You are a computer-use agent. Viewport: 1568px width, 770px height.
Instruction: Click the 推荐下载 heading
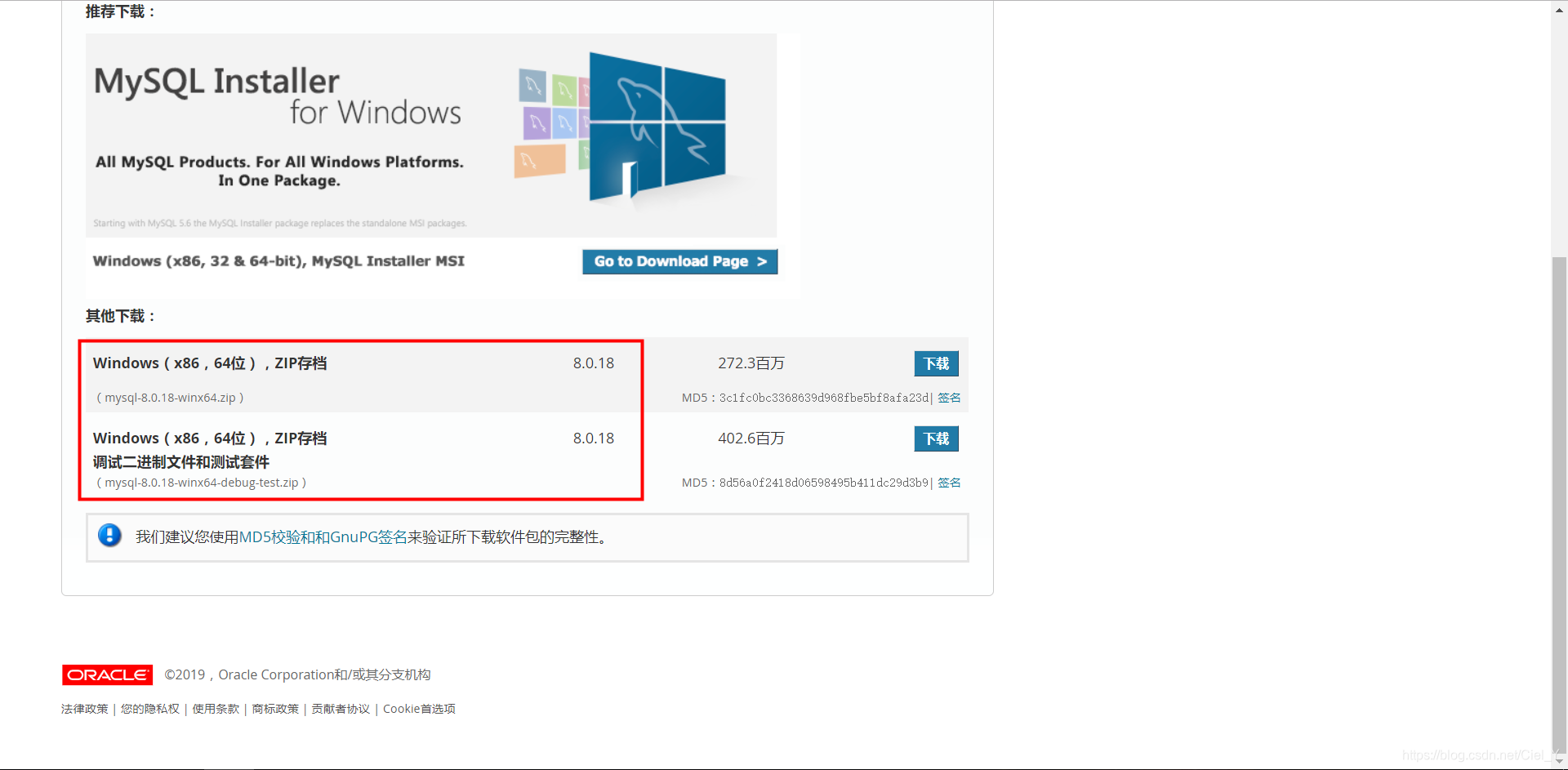120,11
